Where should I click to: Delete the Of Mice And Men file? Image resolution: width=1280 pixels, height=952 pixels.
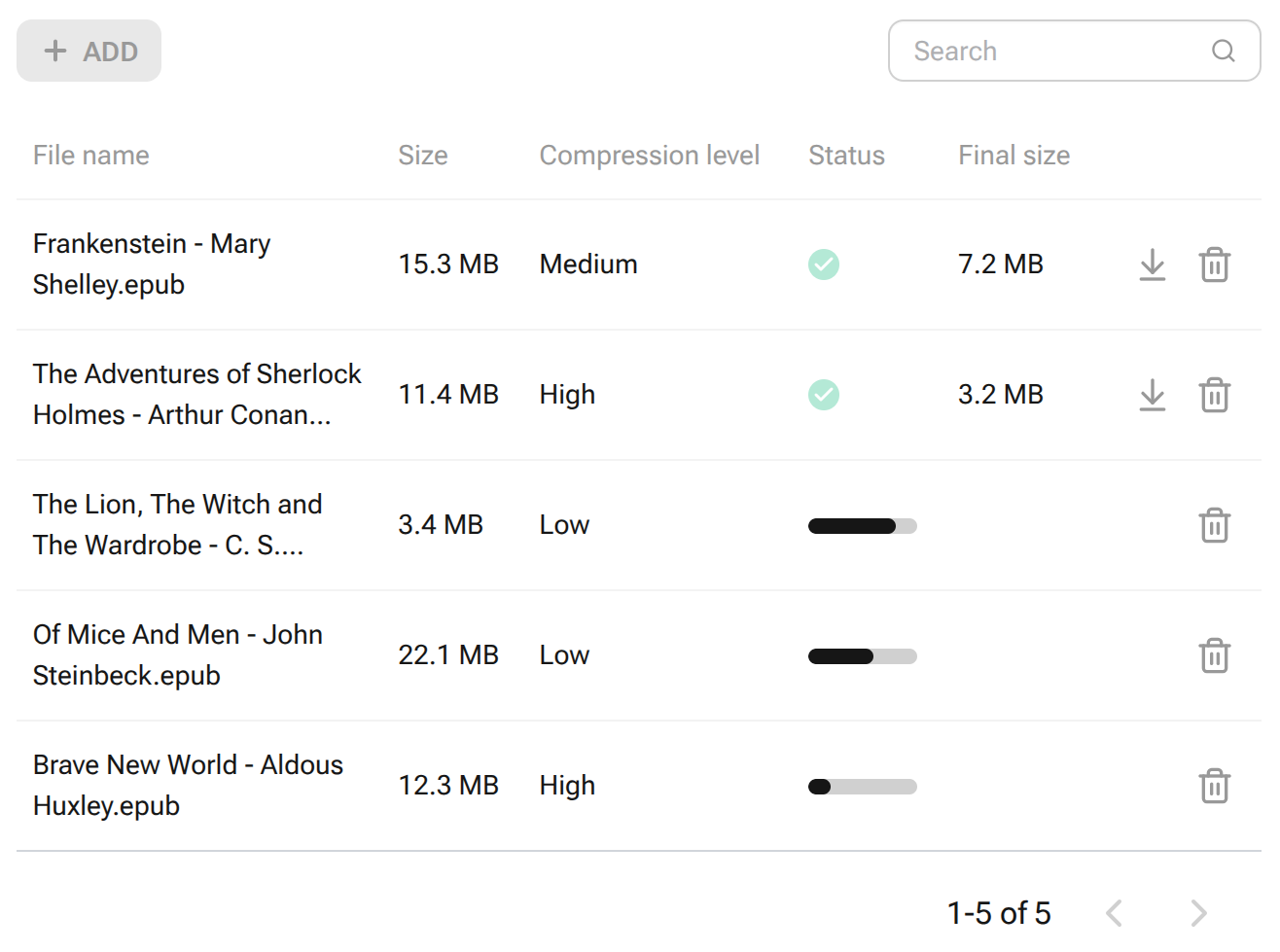[x=1214, y=655]
